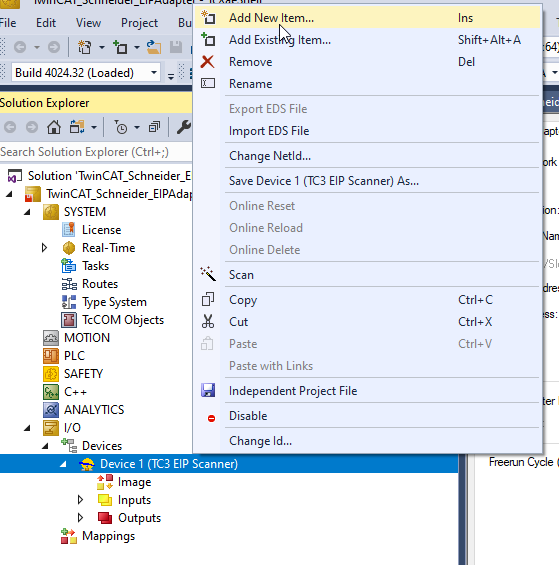Viewport: 559px width, 565px height.
Task: Select Image under Device 1
Action: click(134, 482)
